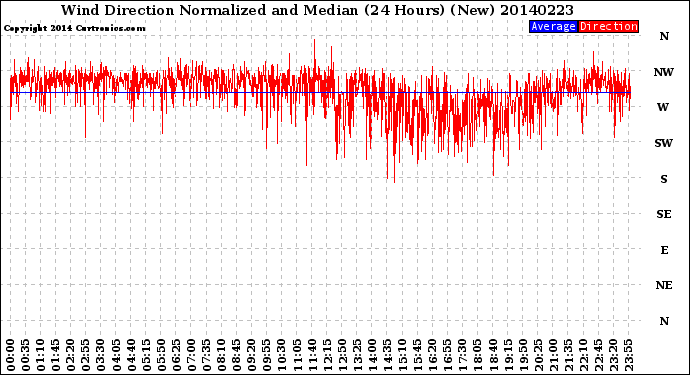Click the 17:30 time label

tap(462, 355)
